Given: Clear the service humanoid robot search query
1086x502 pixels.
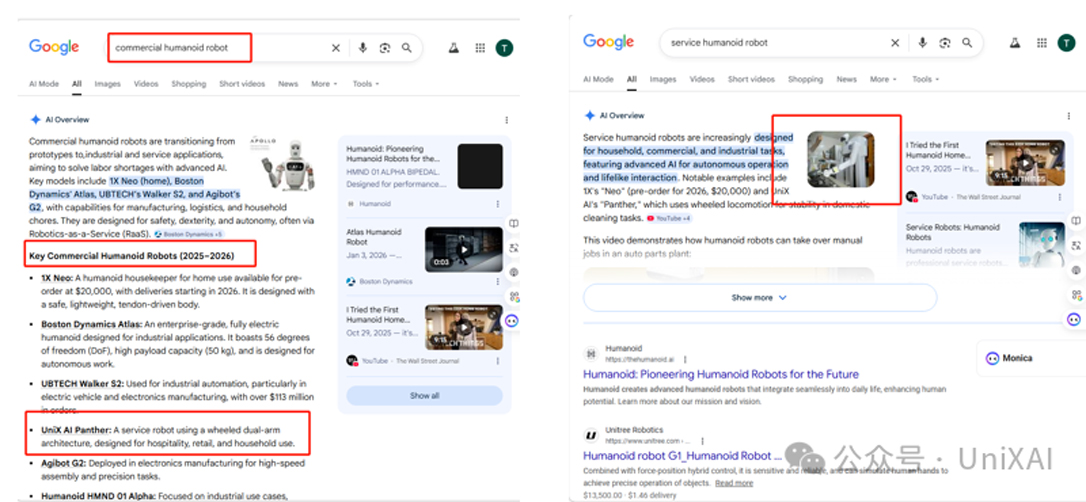Looking at the screenshot, I should pyautogui.click(x=895, y=43).
